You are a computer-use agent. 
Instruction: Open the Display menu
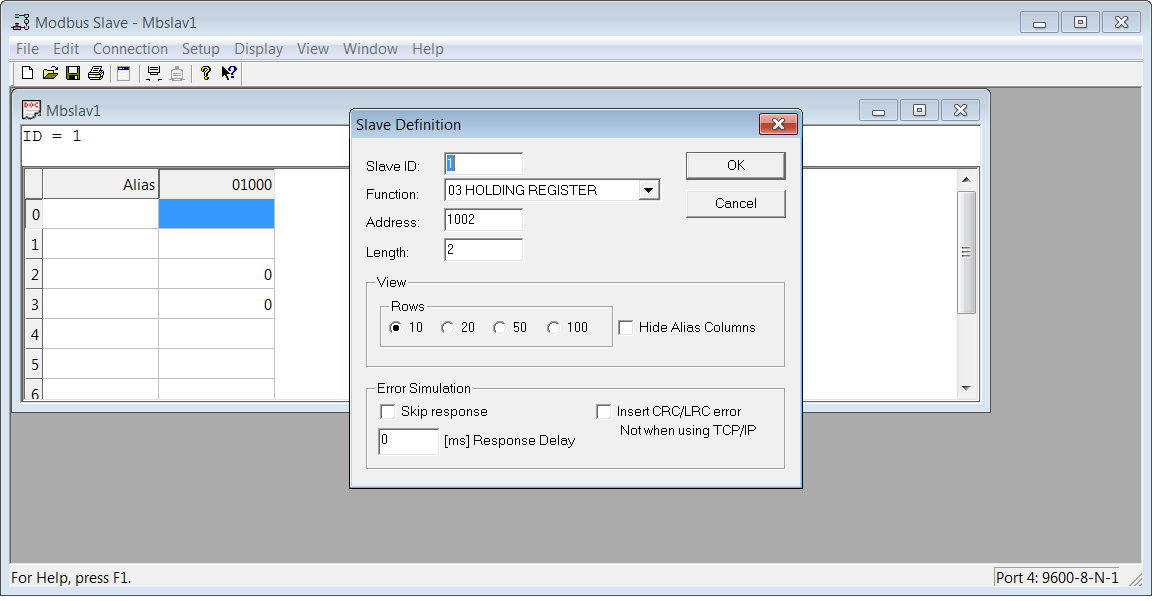tap(259, 48)
